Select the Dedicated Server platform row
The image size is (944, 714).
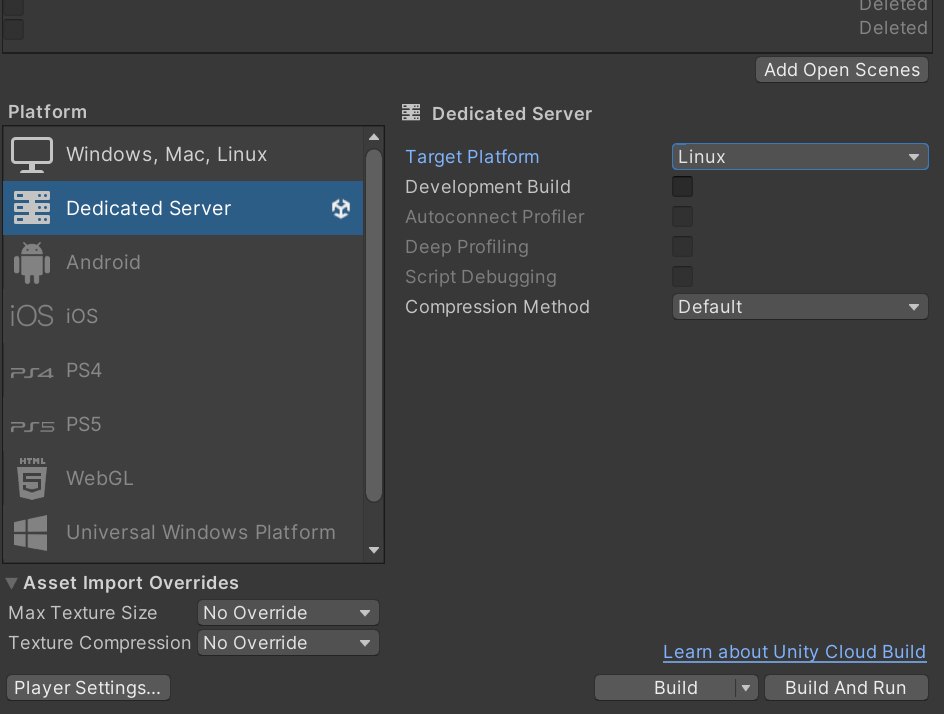click(x=183, y=208)
